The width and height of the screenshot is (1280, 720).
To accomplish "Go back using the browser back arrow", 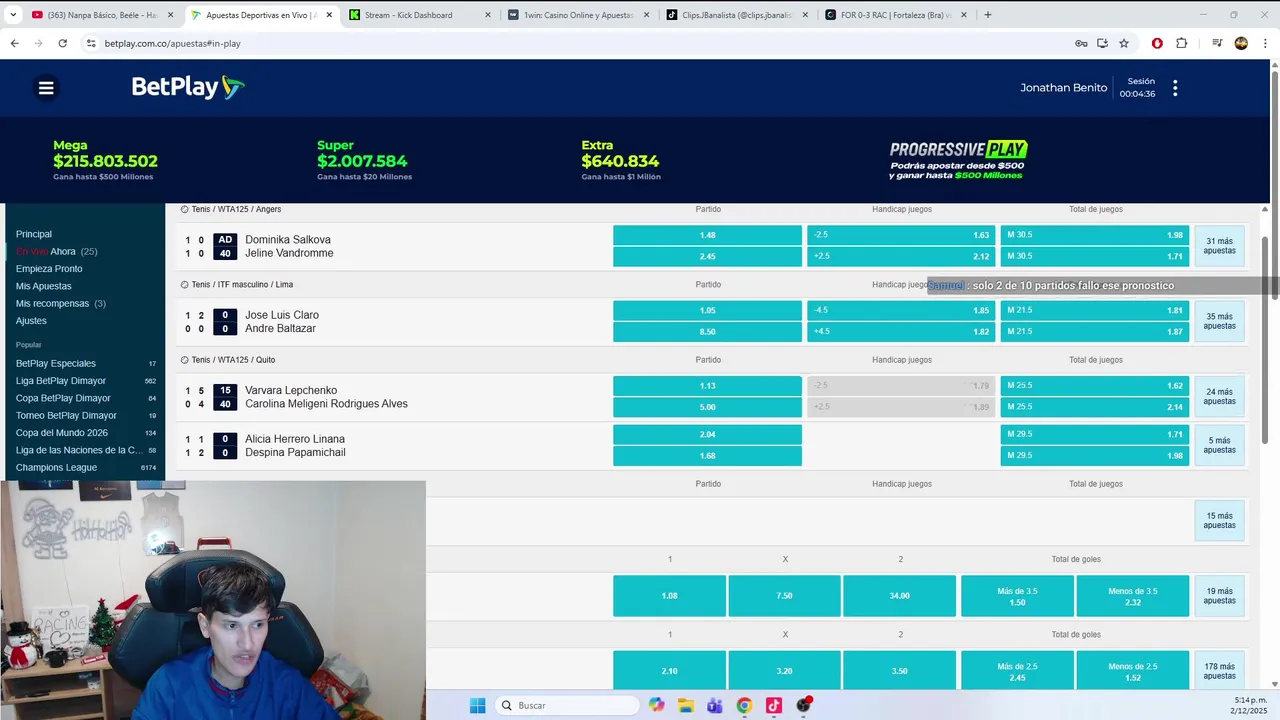I will 14,43.
